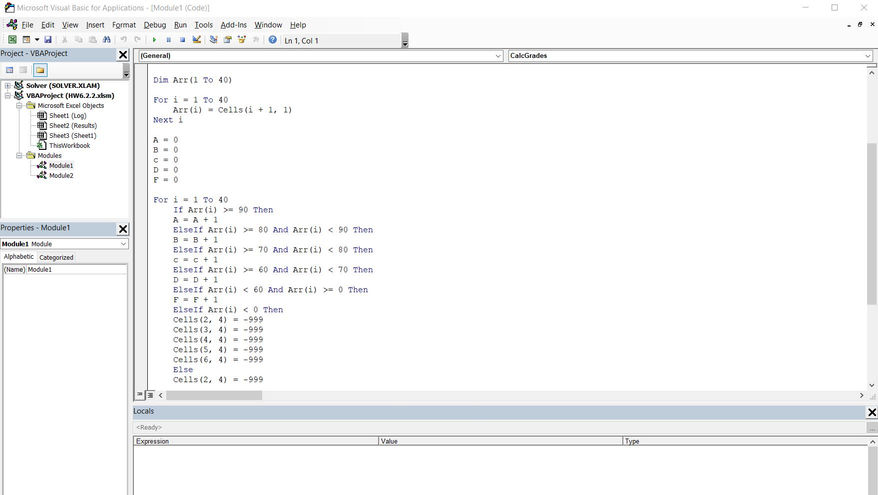Click the Undo arrow icon
878x495 pixels.
[124, 40]
